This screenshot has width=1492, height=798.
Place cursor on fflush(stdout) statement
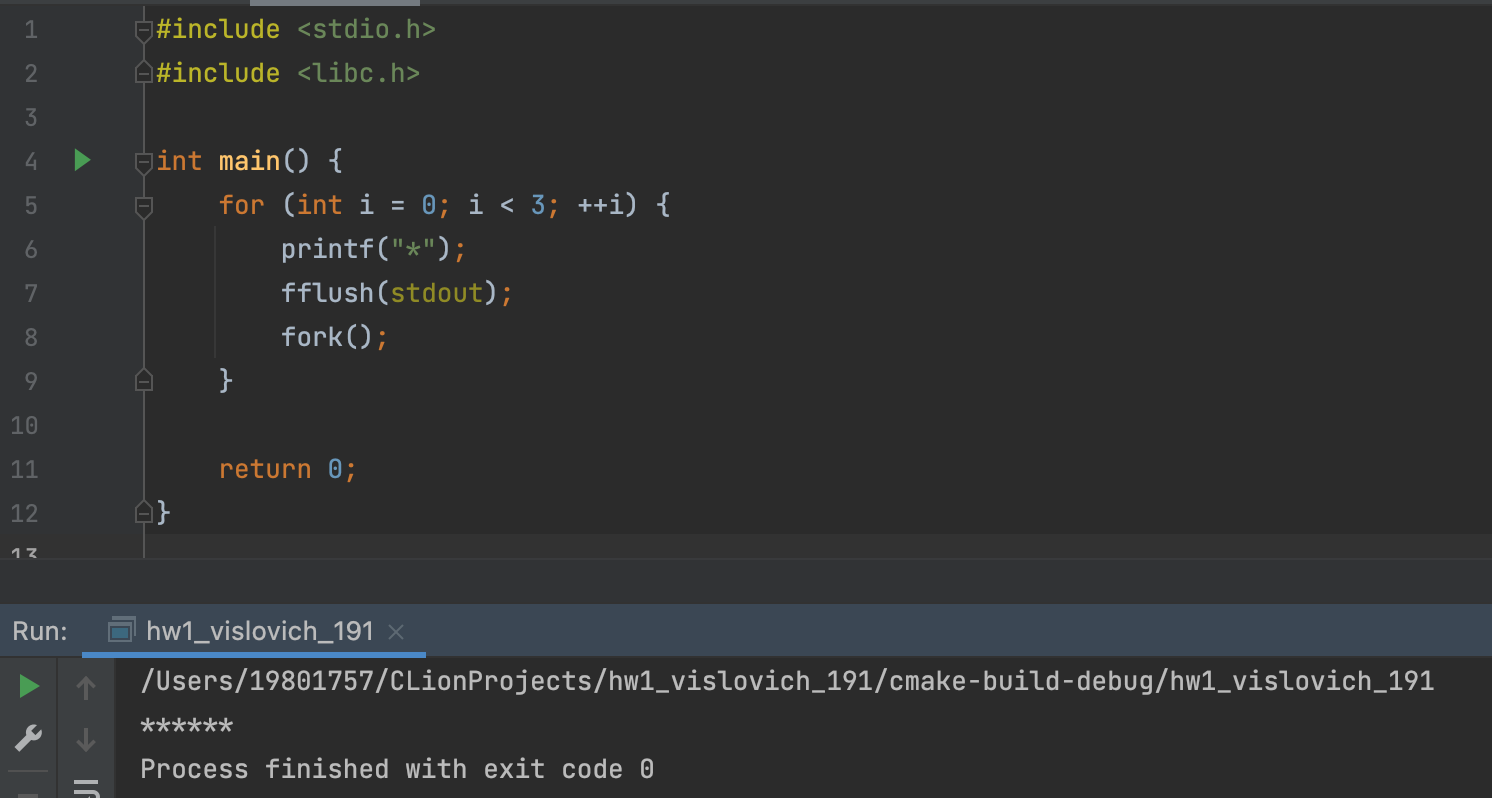tap(396, 293)
